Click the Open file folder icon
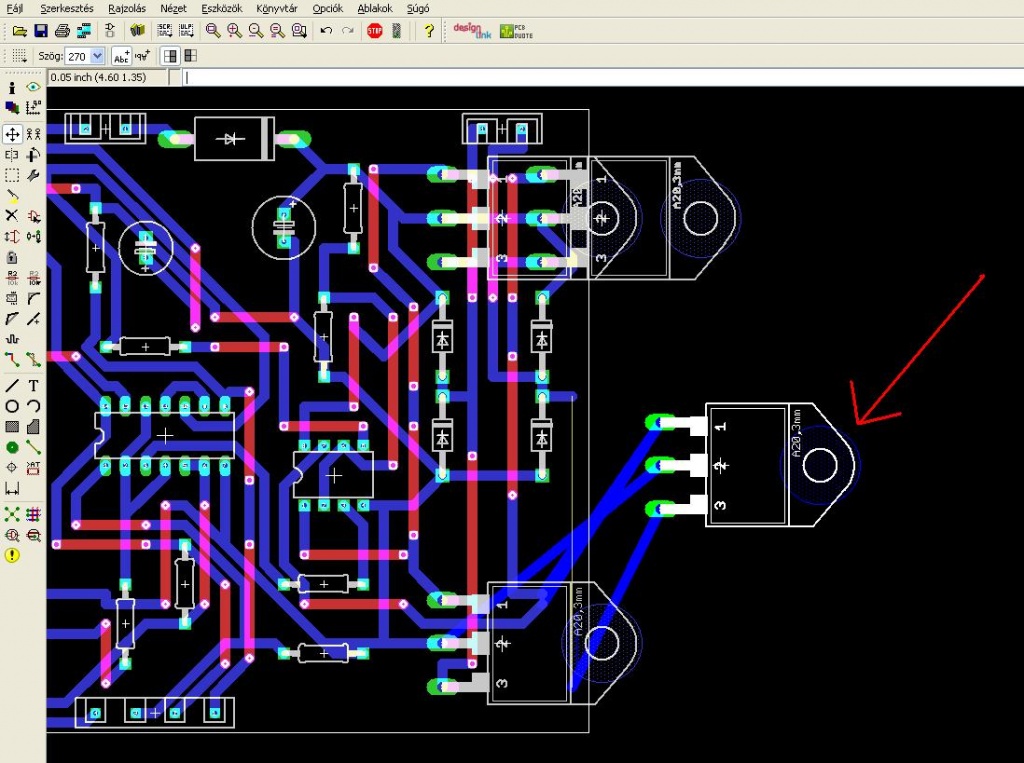 pyautogui.click(x=20, y=31)
